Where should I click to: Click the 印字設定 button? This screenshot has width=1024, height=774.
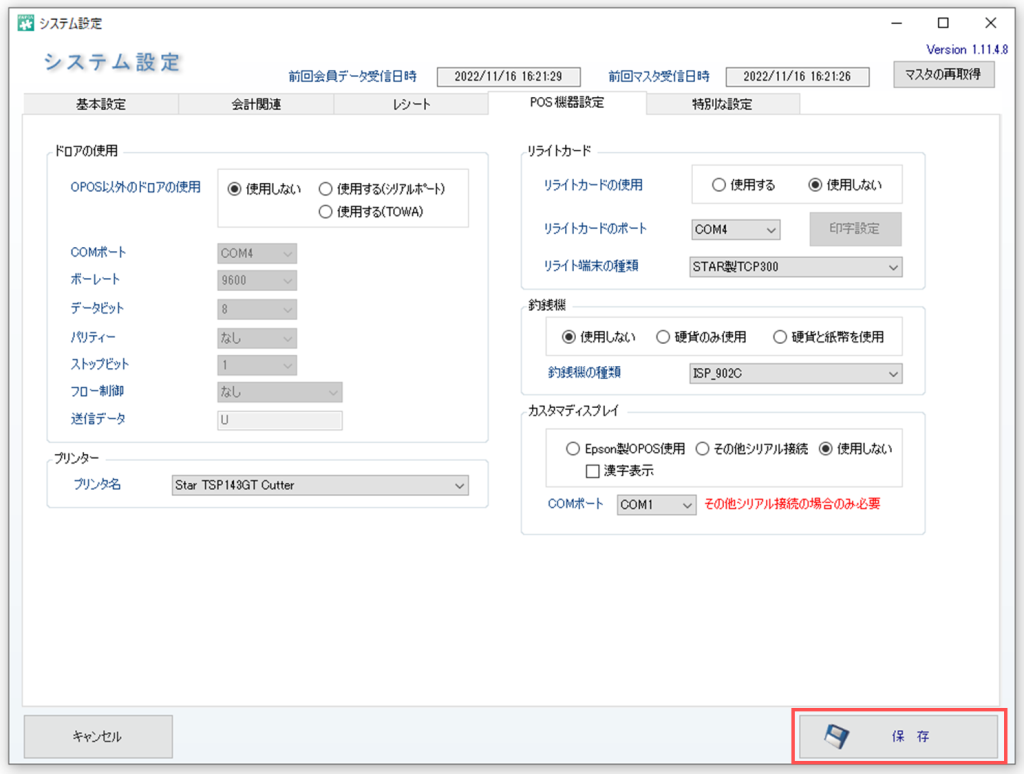[x=856, y=229]
